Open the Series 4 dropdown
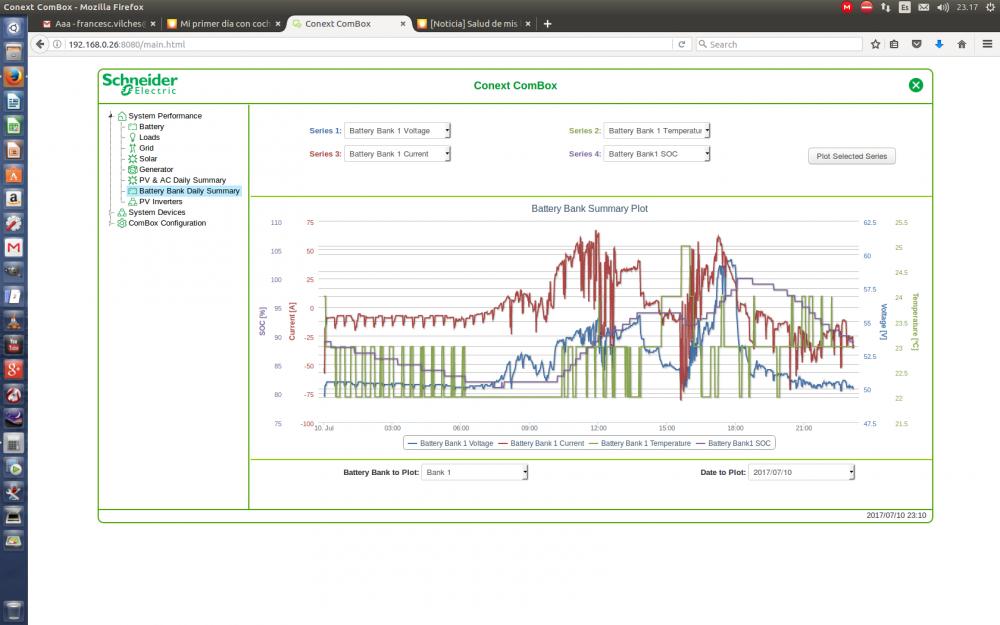Screen dimensions: 1000x625 click(x=657, y=154)
